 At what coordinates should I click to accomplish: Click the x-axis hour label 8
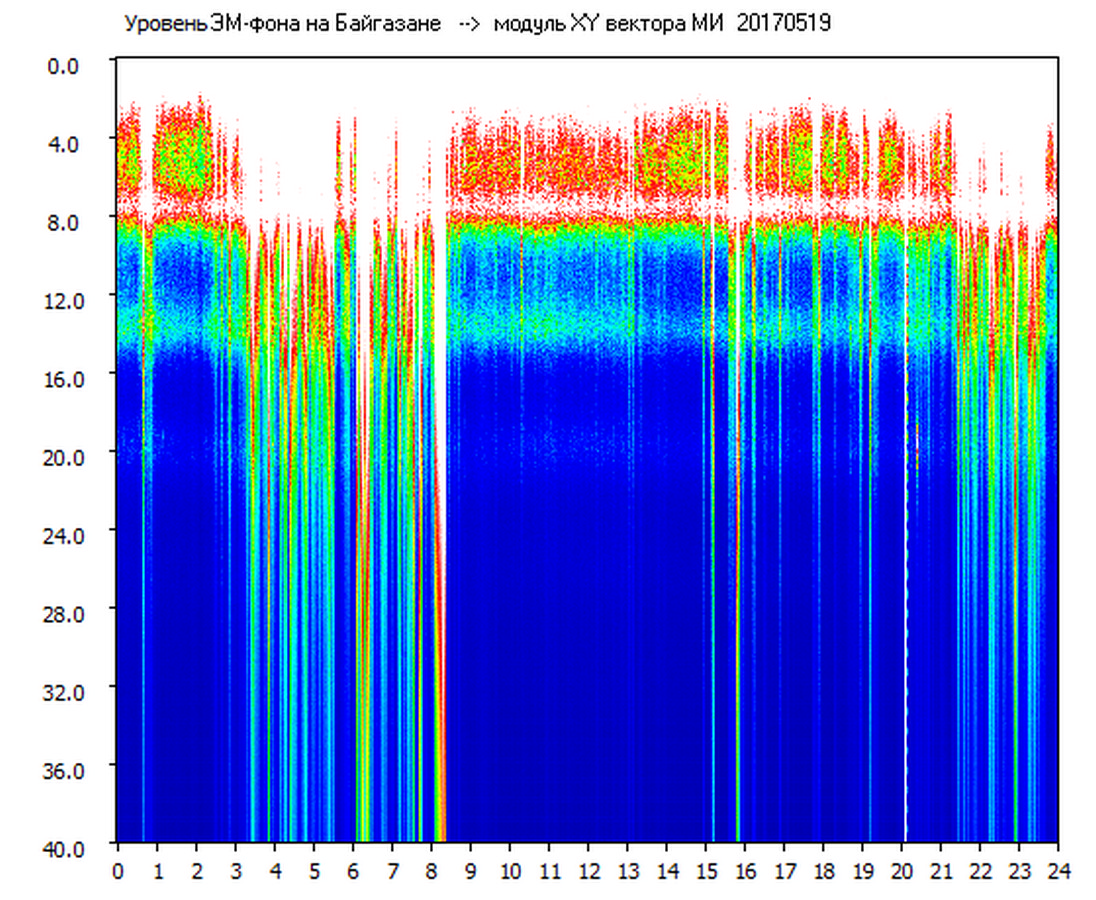click(x=431, y=870)
